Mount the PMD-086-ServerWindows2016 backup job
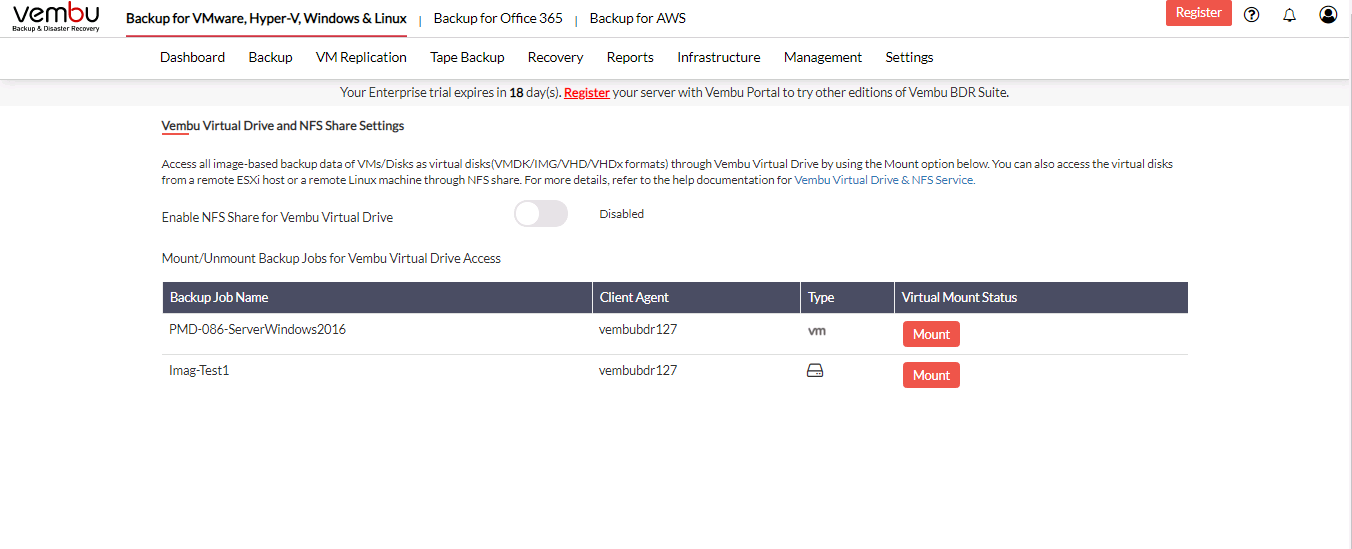The height and width of the screenshot is (549, 1352). click(x=931, y=334)
